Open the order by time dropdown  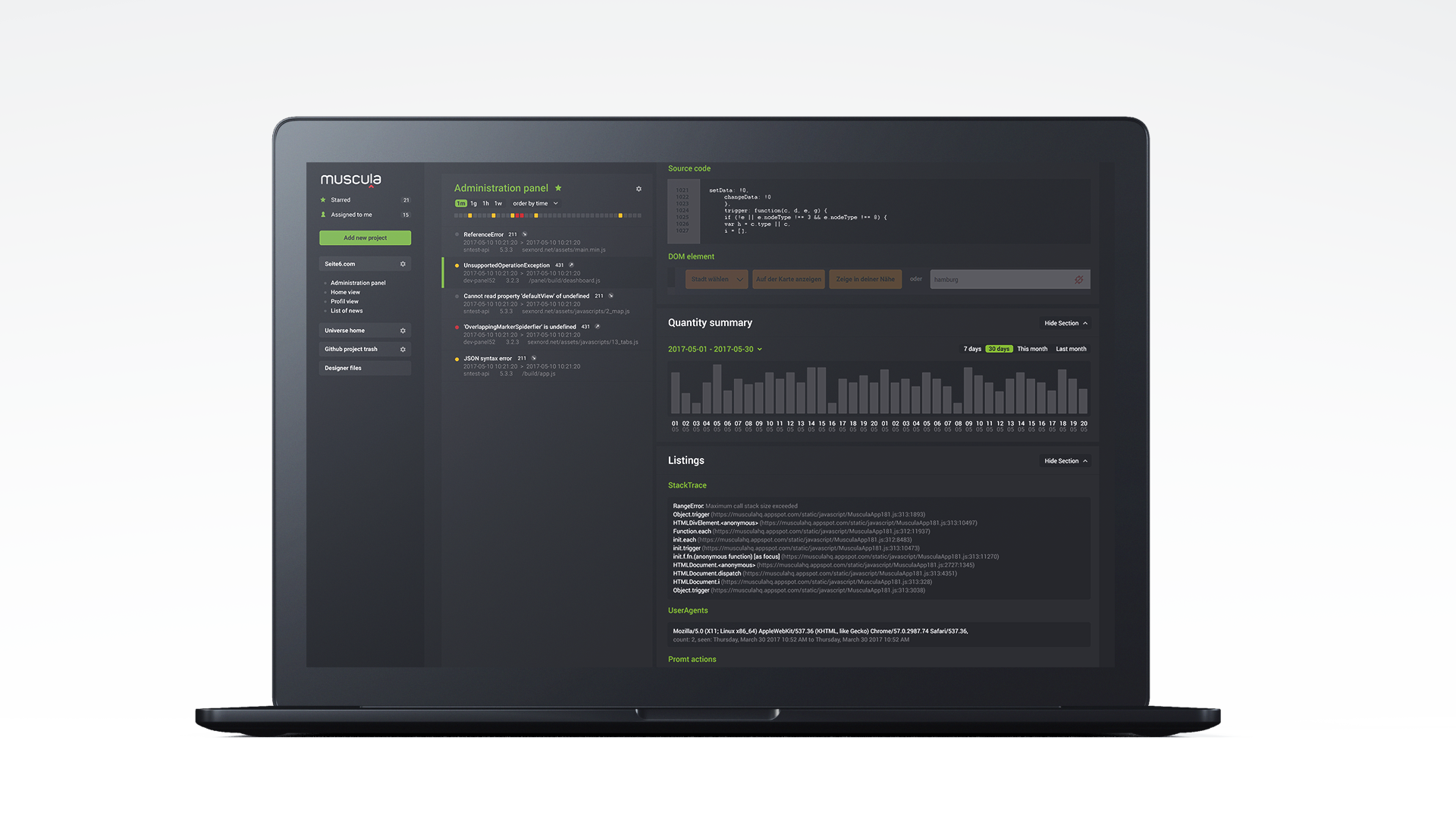(535, 203)
